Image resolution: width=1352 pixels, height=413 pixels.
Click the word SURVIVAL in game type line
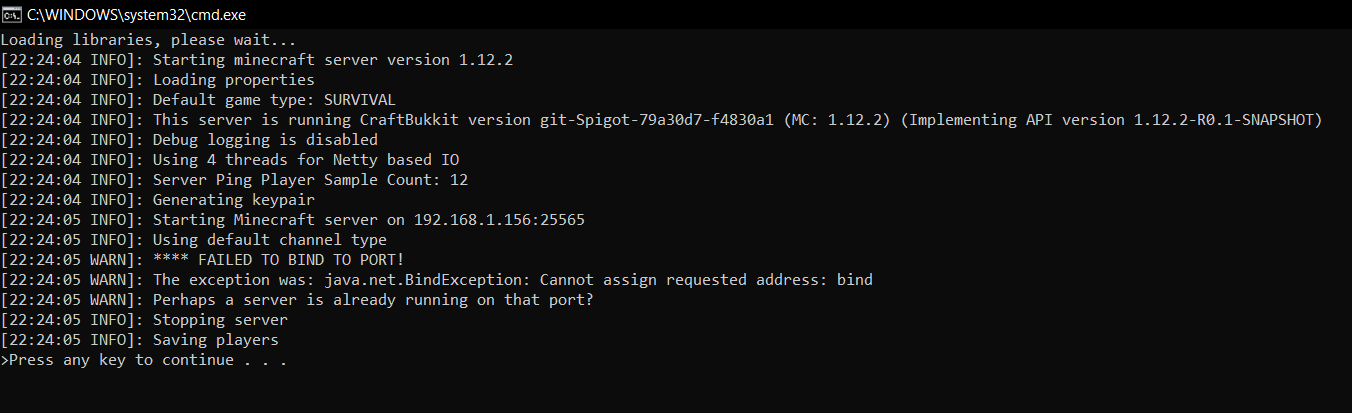point(360,100)
